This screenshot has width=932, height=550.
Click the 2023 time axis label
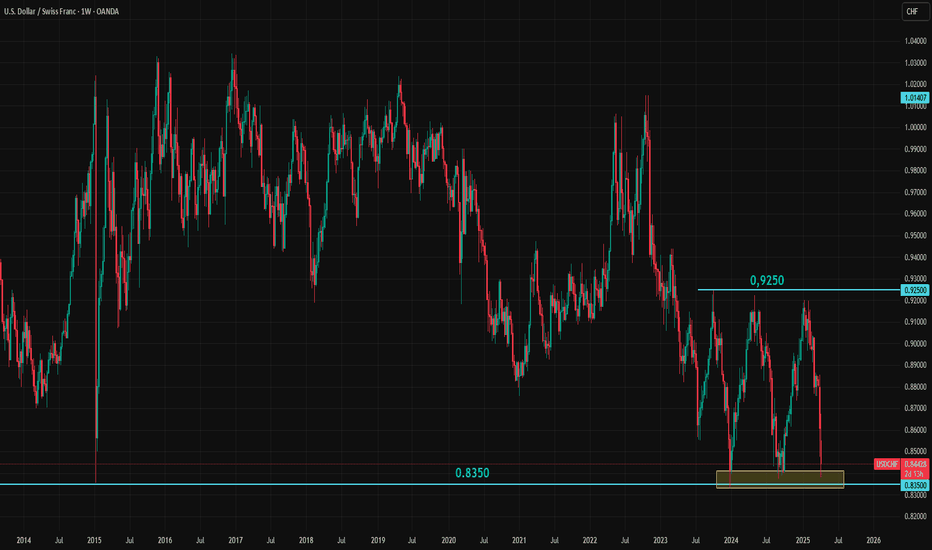pyautogui.click(x=660, y=540)
